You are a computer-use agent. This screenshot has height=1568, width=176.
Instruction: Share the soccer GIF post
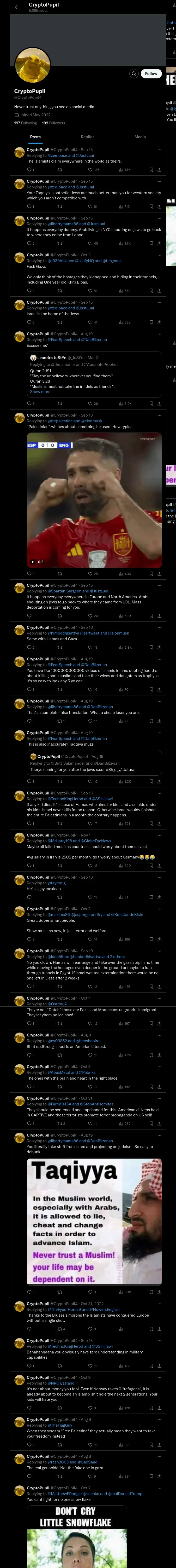pyautogui.click(x=159, y=573)
